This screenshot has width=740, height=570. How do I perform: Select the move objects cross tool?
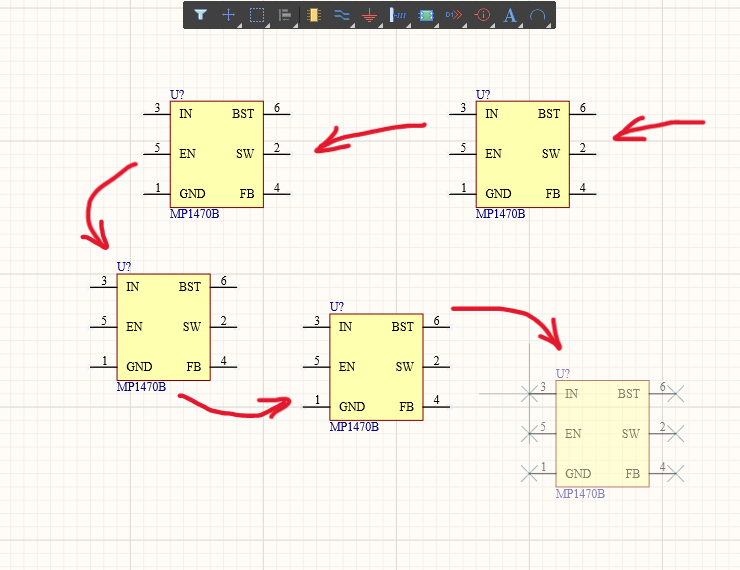point(228,15)
